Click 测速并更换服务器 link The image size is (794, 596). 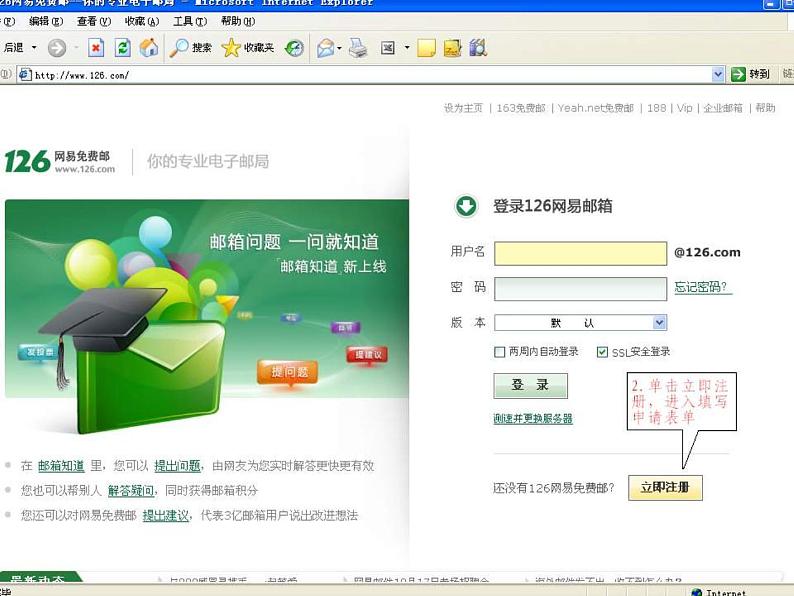[533, 419]
